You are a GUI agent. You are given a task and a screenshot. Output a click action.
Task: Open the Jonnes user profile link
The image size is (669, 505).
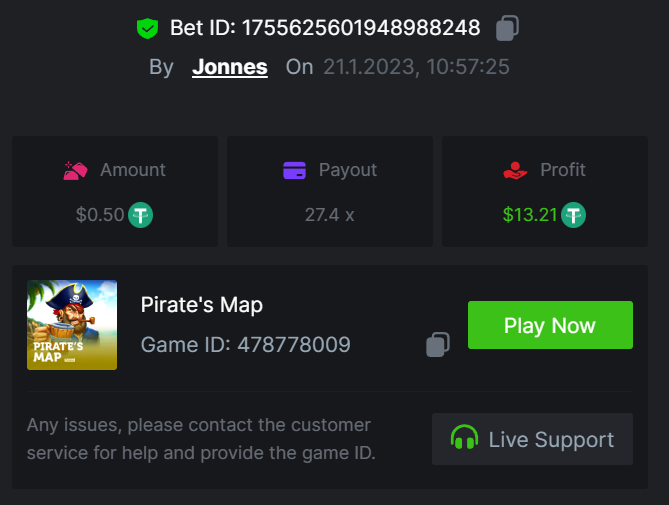click(x=229, y=67)
